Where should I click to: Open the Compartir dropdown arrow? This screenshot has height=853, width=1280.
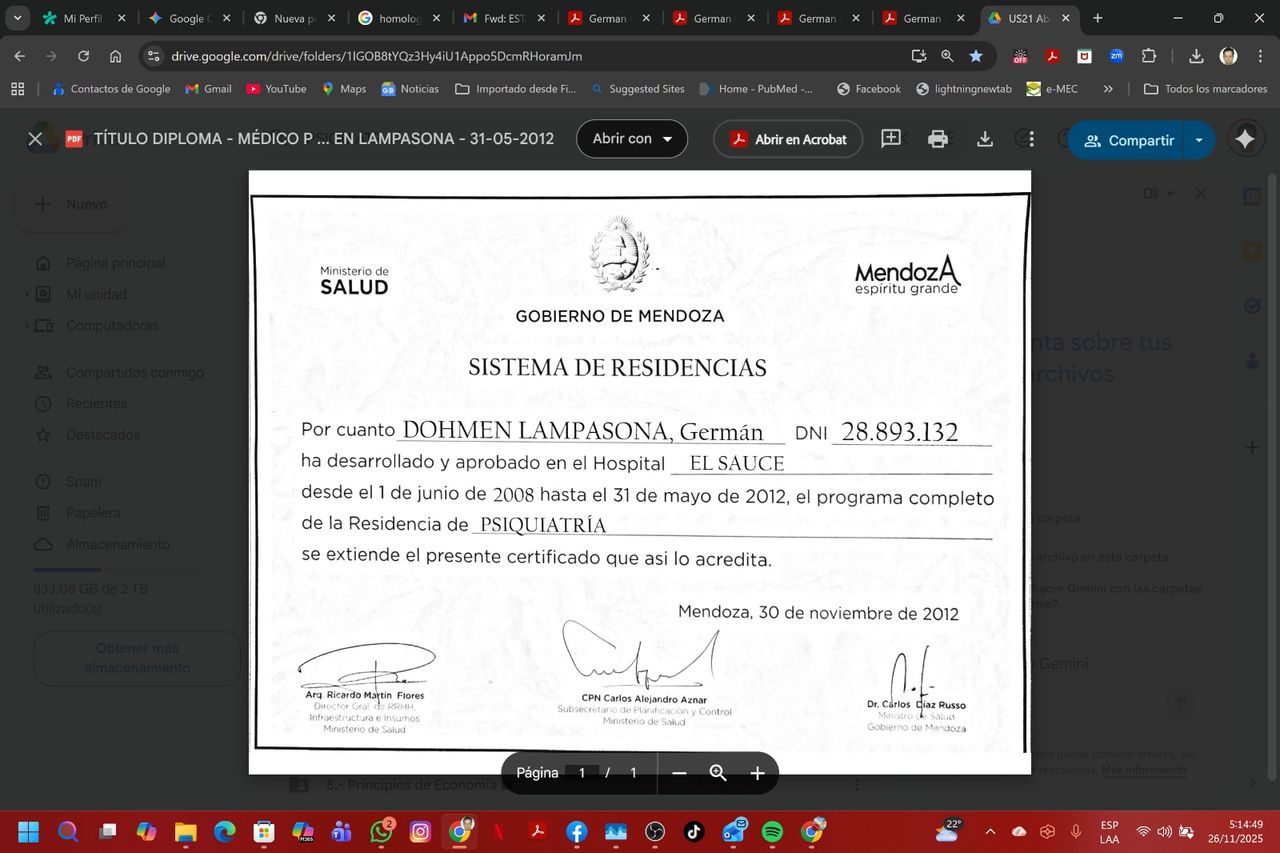click(x=1199, y=140)
